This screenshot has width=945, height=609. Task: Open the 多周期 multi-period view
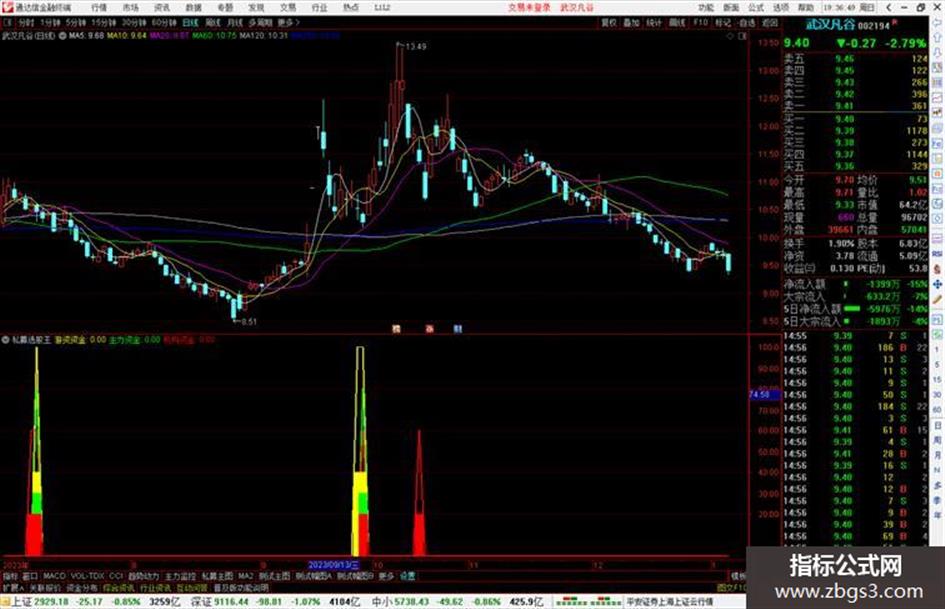260,22
